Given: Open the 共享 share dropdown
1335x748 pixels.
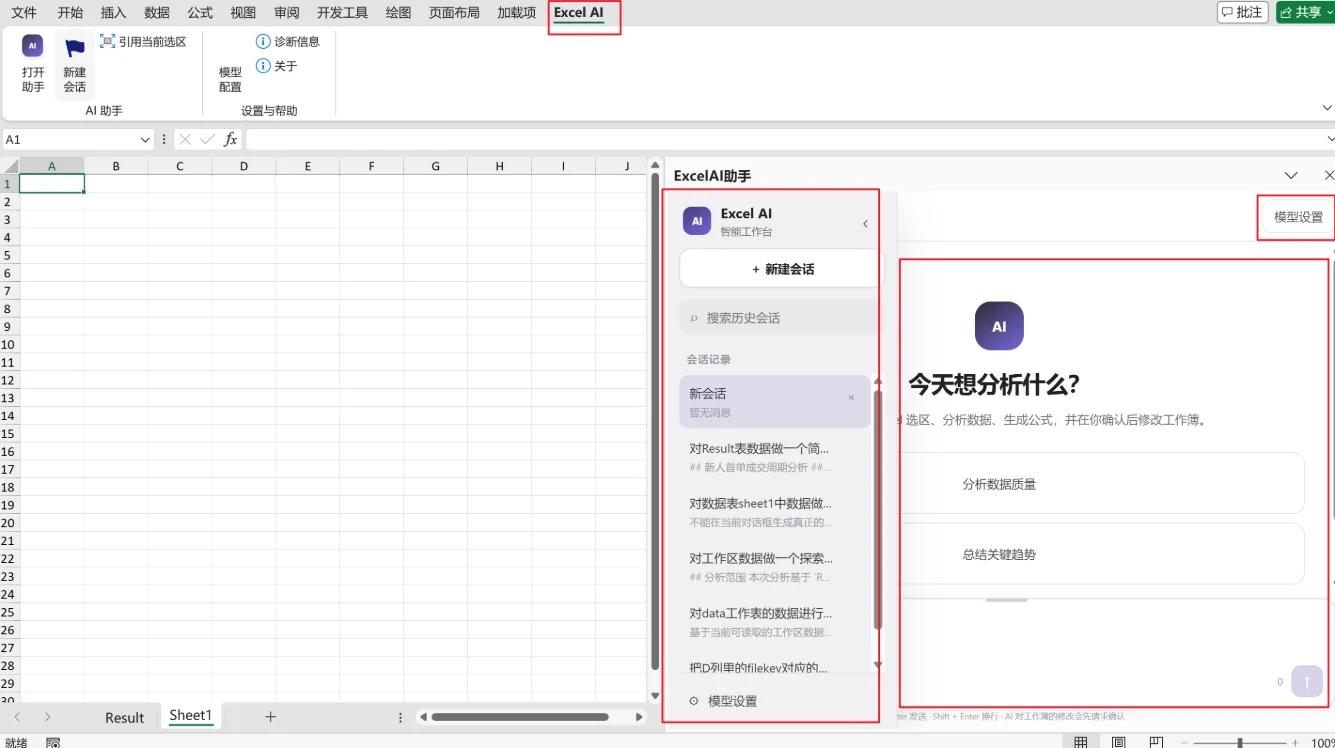Looking at the screenshot, I should (x=1305, y=12).
